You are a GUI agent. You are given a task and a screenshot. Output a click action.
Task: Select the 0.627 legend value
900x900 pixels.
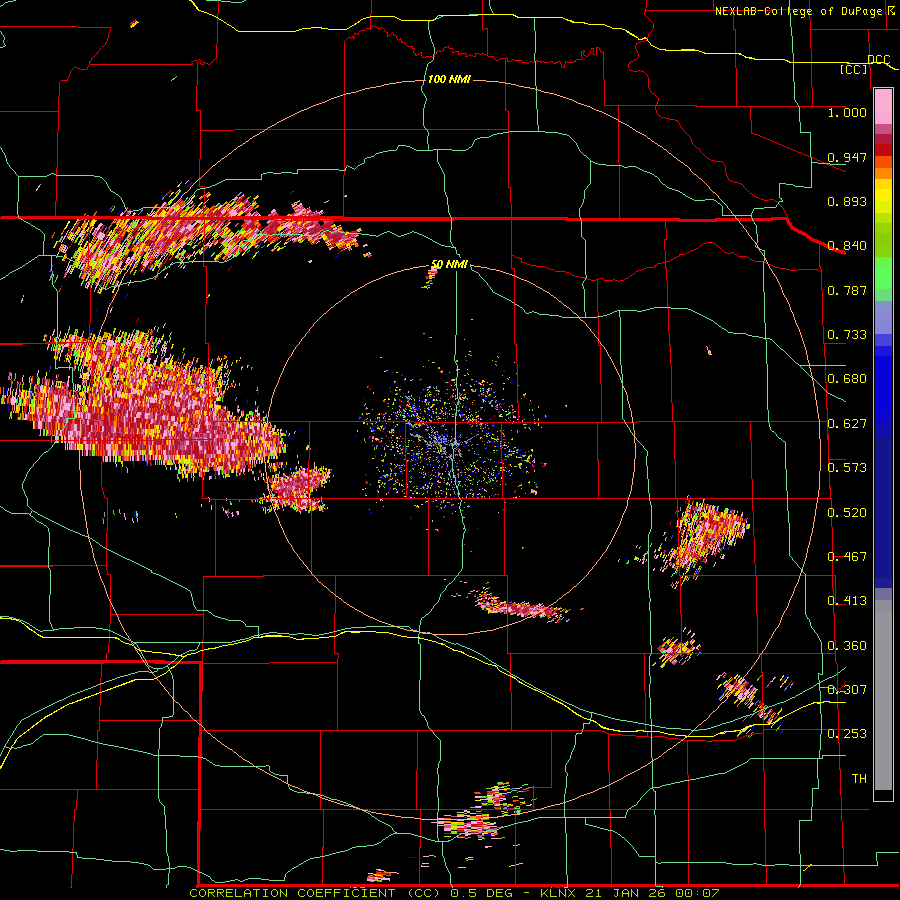click(847, 424)
